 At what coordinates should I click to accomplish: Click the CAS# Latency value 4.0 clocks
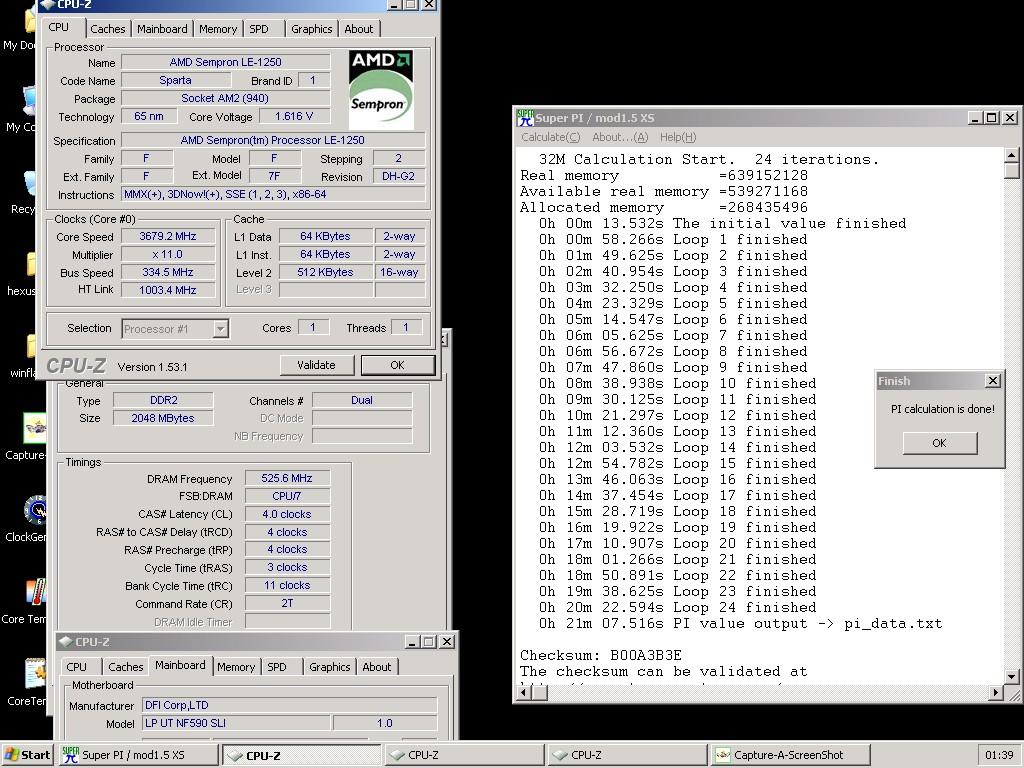(x=287, y=514)
